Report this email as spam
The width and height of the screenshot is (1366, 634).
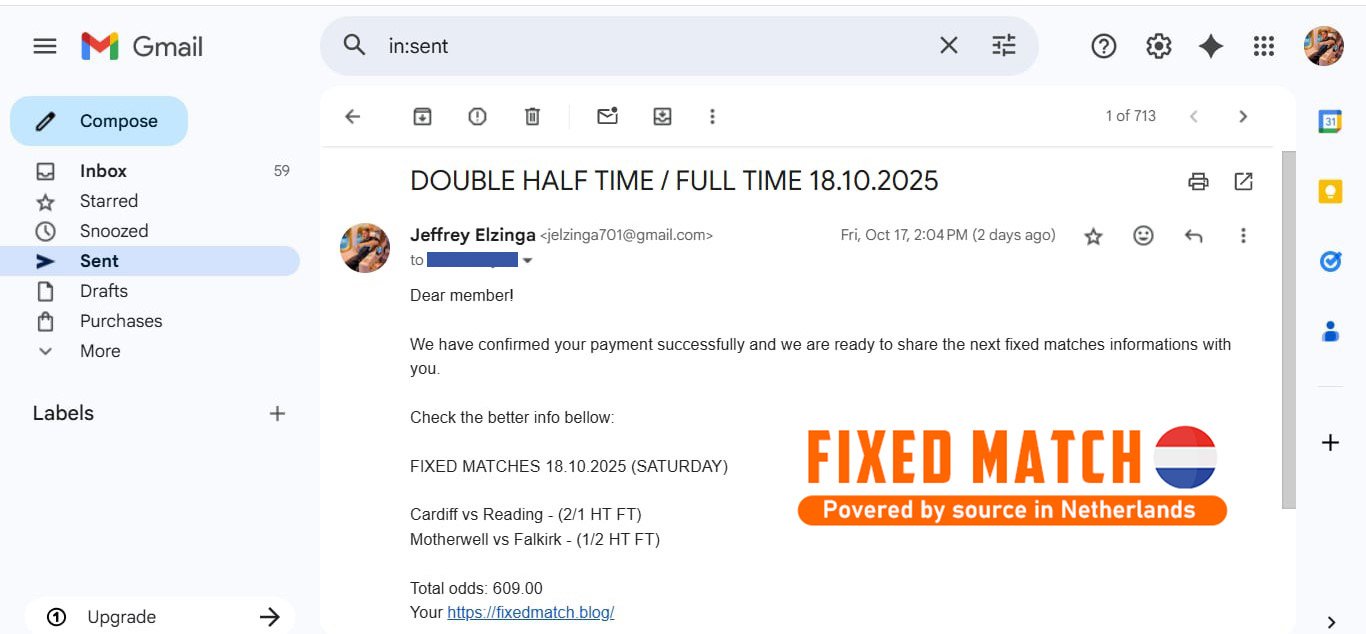pyautogui.click(x=477, y=117)
